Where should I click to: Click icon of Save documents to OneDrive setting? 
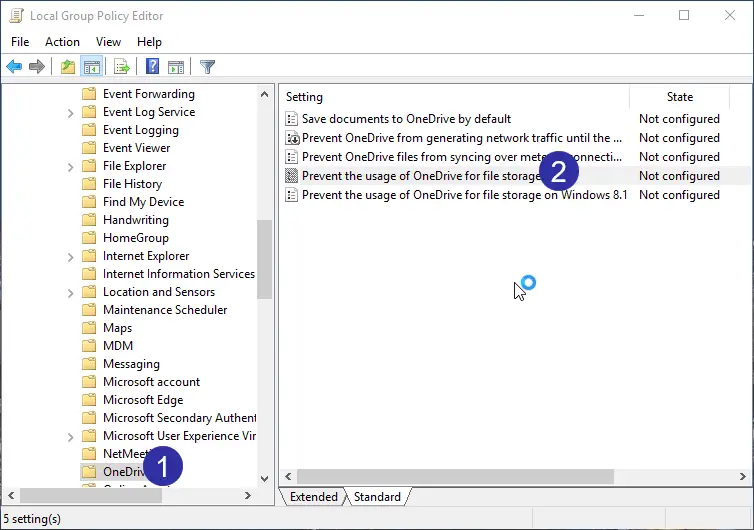pyautogui.click(x=291, y=119)
